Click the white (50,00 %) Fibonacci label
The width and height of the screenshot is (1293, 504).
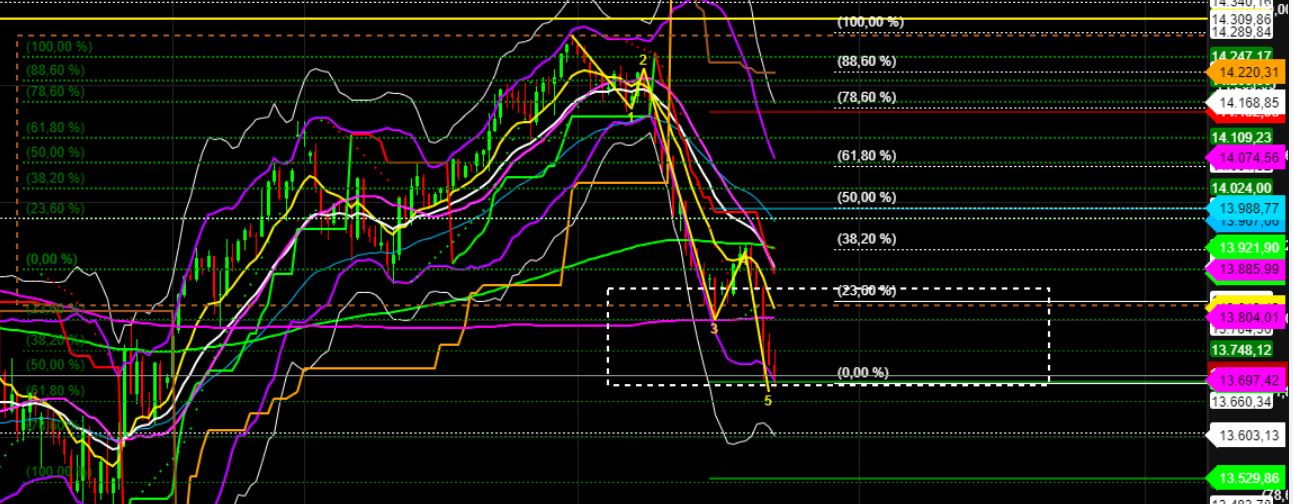866,197
